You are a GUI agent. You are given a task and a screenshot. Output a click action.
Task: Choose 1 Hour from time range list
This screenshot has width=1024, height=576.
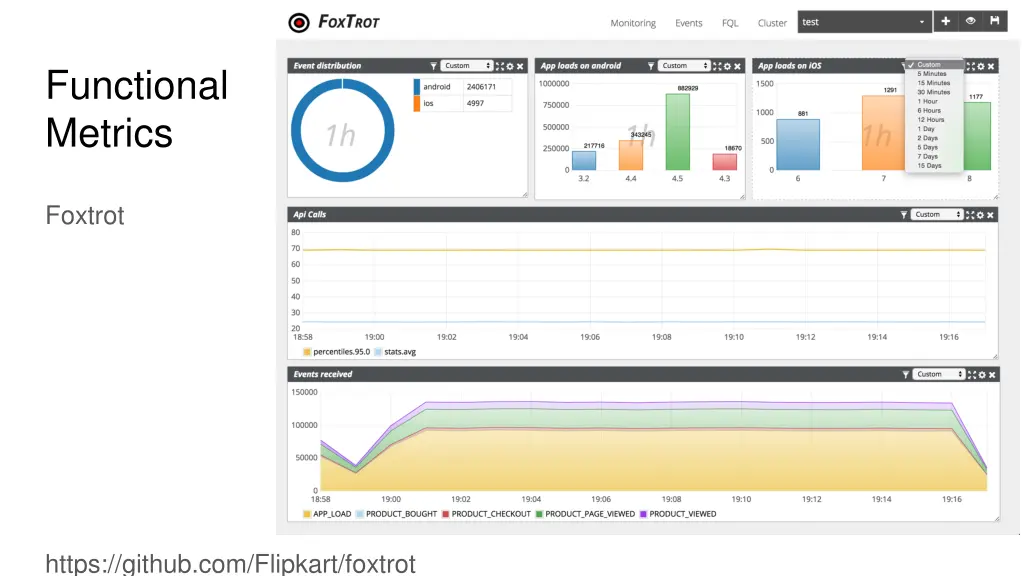pyautogui.click(x=935, y=101)
